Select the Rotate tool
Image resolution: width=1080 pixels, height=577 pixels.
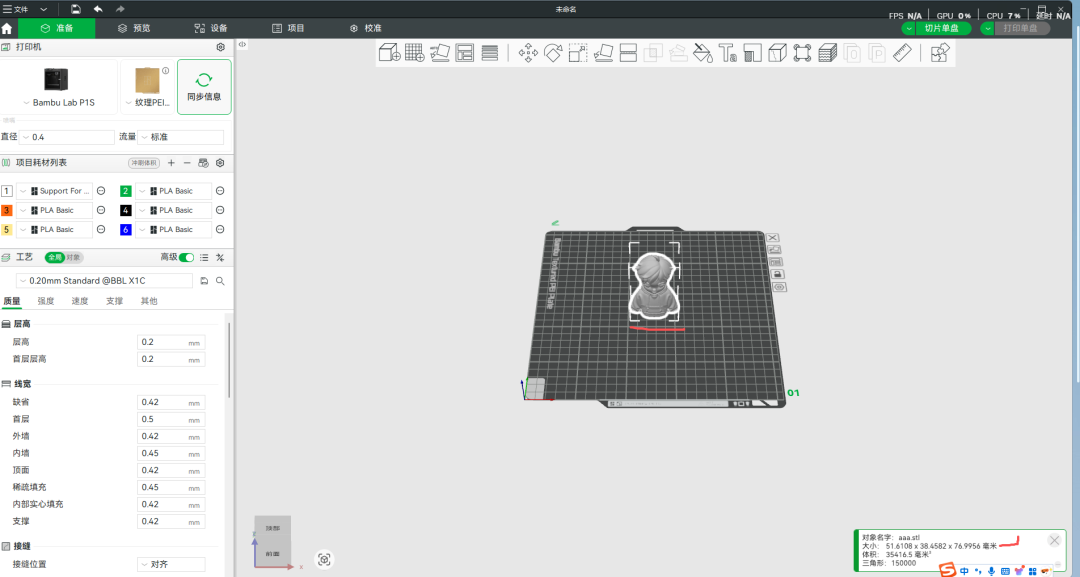pos(553,52)
